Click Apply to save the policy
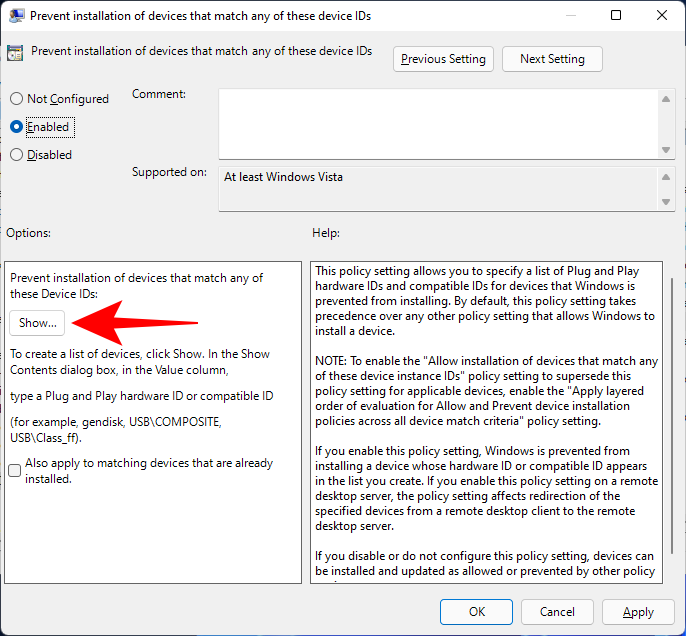Screen dimensions: 686x636 pyautogui.click(x=638, y=612)
